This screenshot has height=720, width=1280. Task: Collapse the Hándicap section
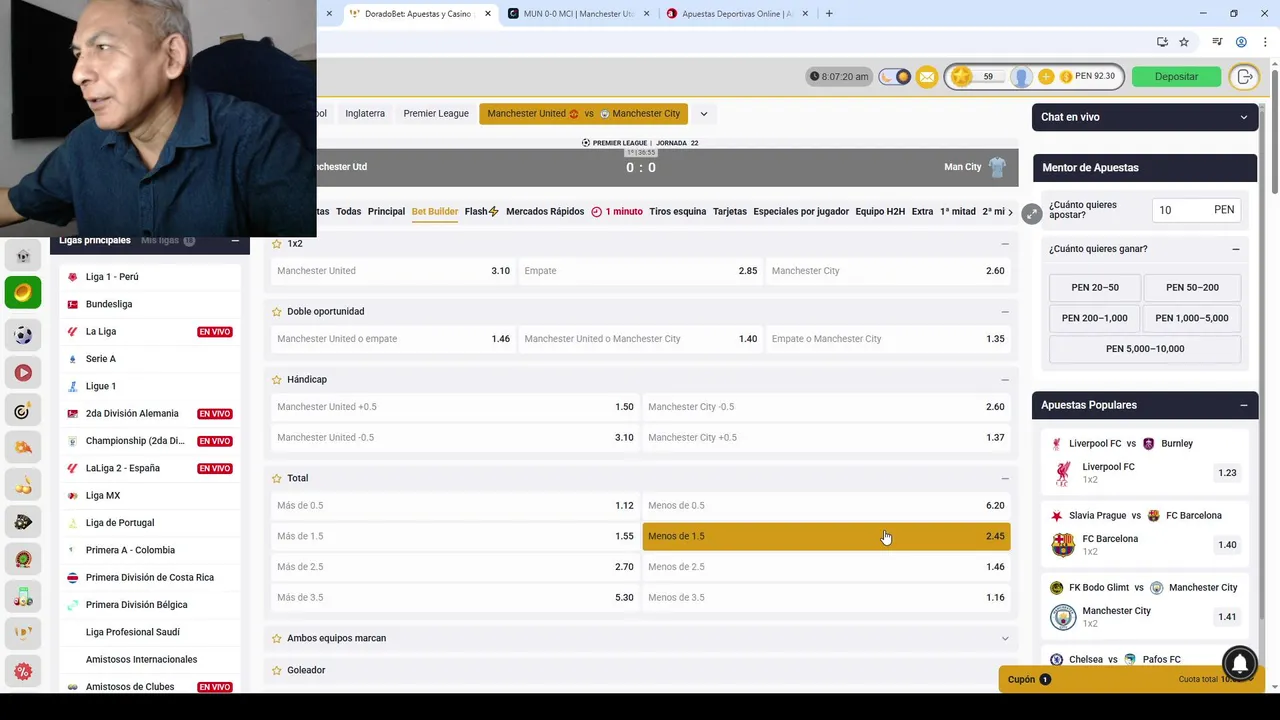point(1005,380)
